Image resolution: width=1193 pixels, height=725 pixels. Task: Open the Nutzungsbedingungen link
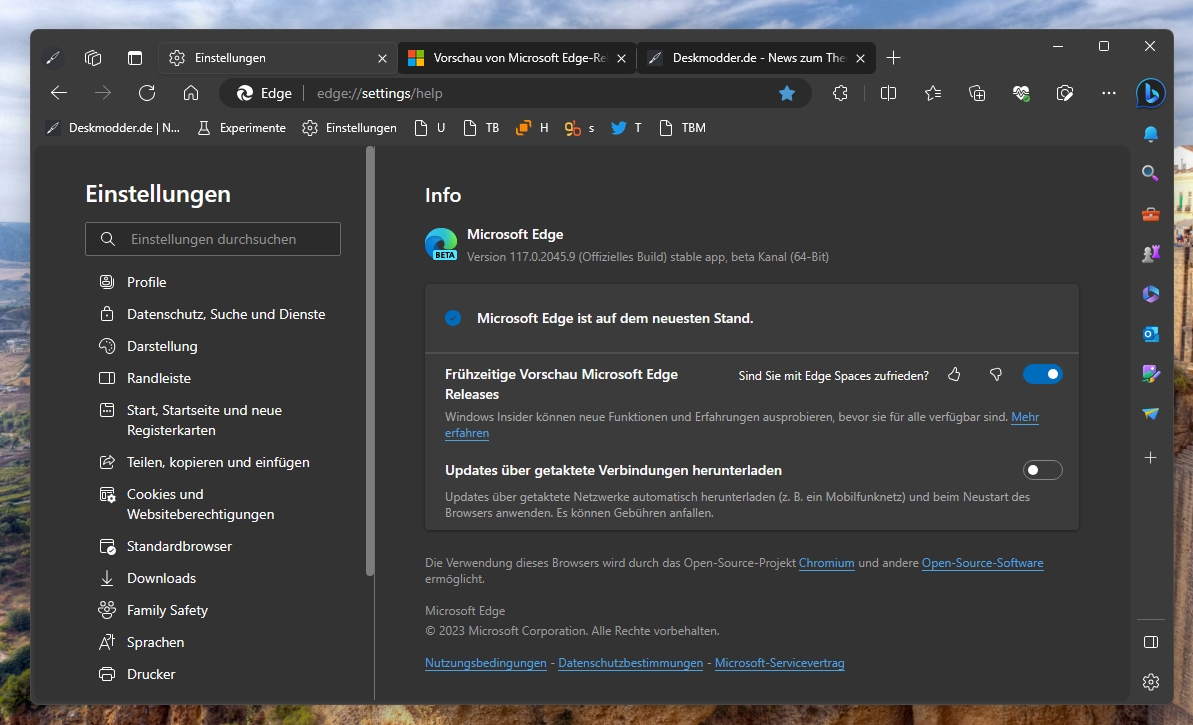(485, 663)
